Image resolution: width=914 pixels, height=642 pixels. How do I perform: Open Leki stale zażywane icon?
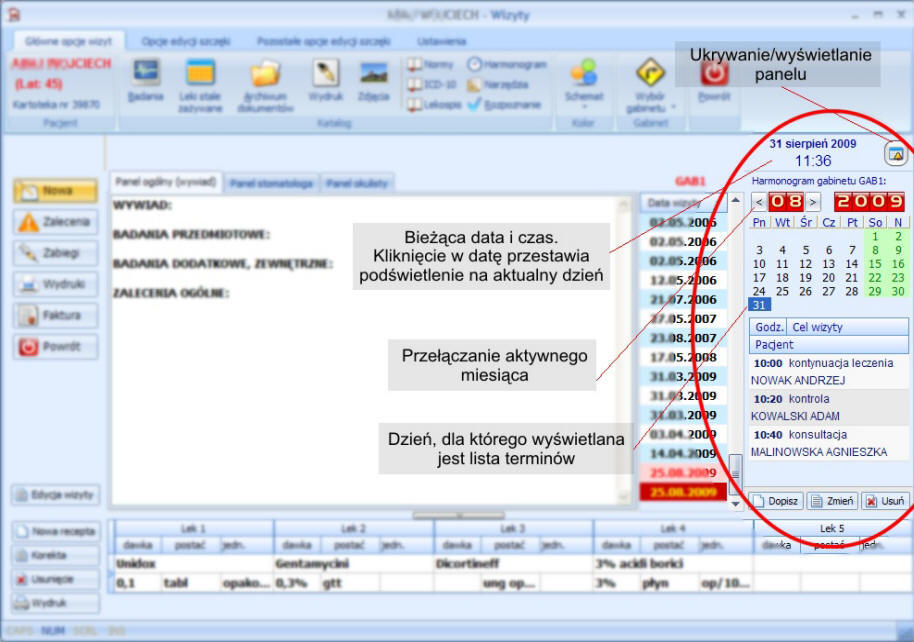201,74
